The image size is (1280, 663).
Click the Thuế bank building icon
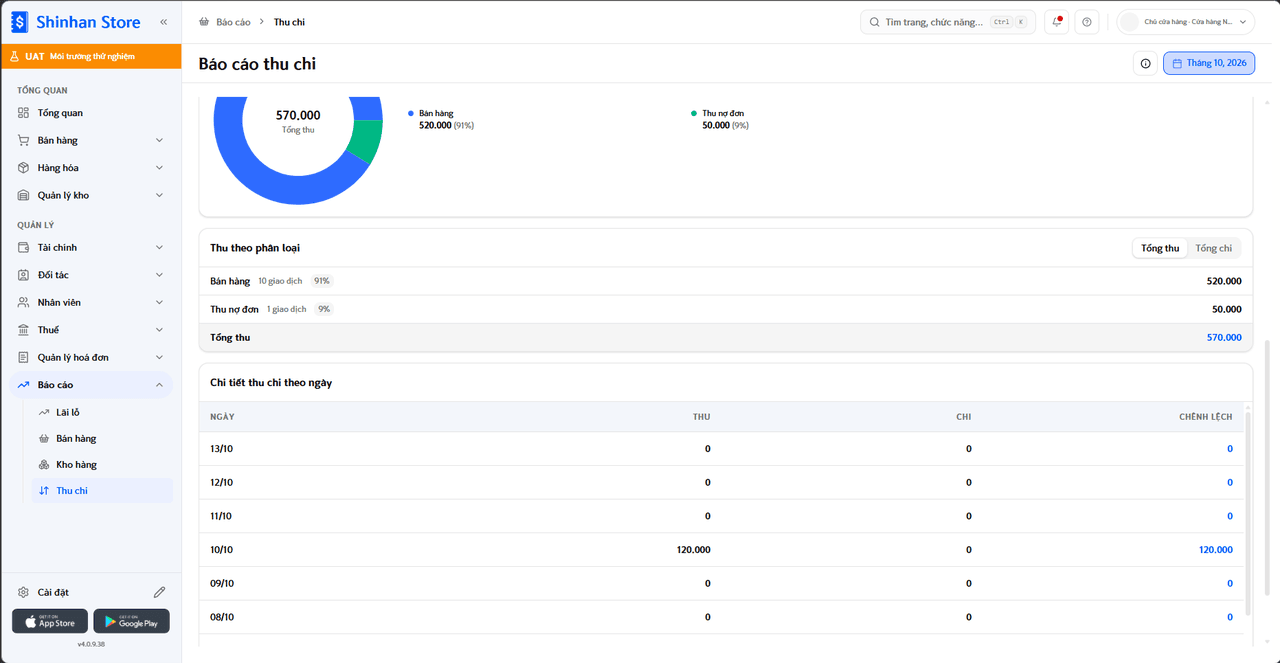[24, 330]
